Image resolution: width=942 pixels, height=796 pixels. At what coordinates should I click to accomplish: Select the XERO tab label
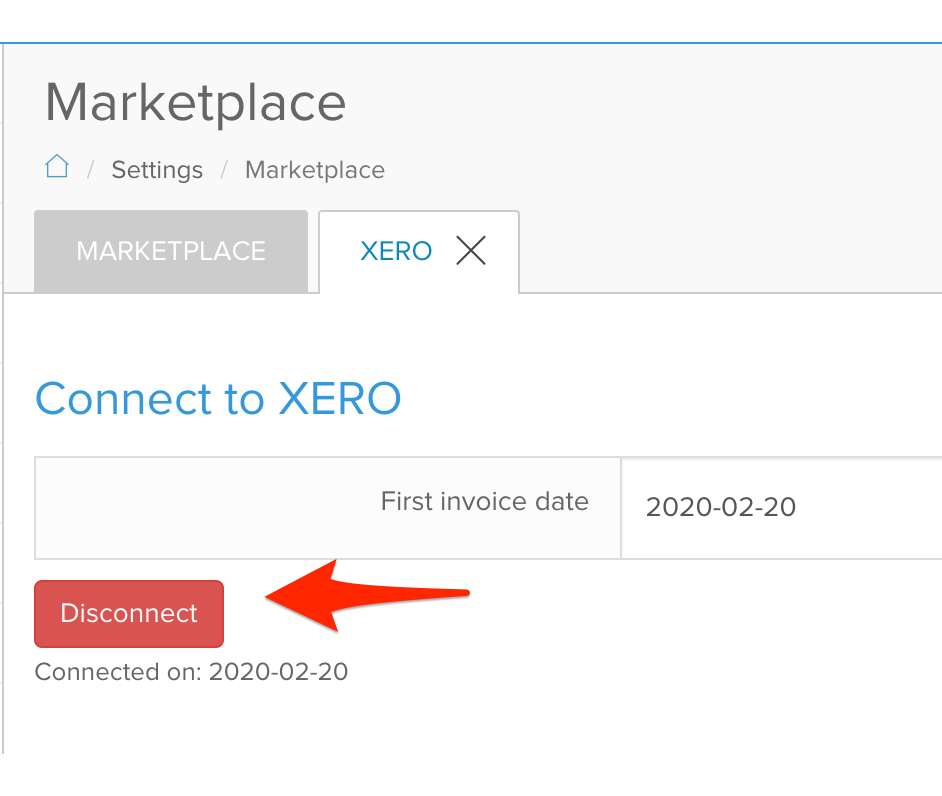[x=396, y=251]
